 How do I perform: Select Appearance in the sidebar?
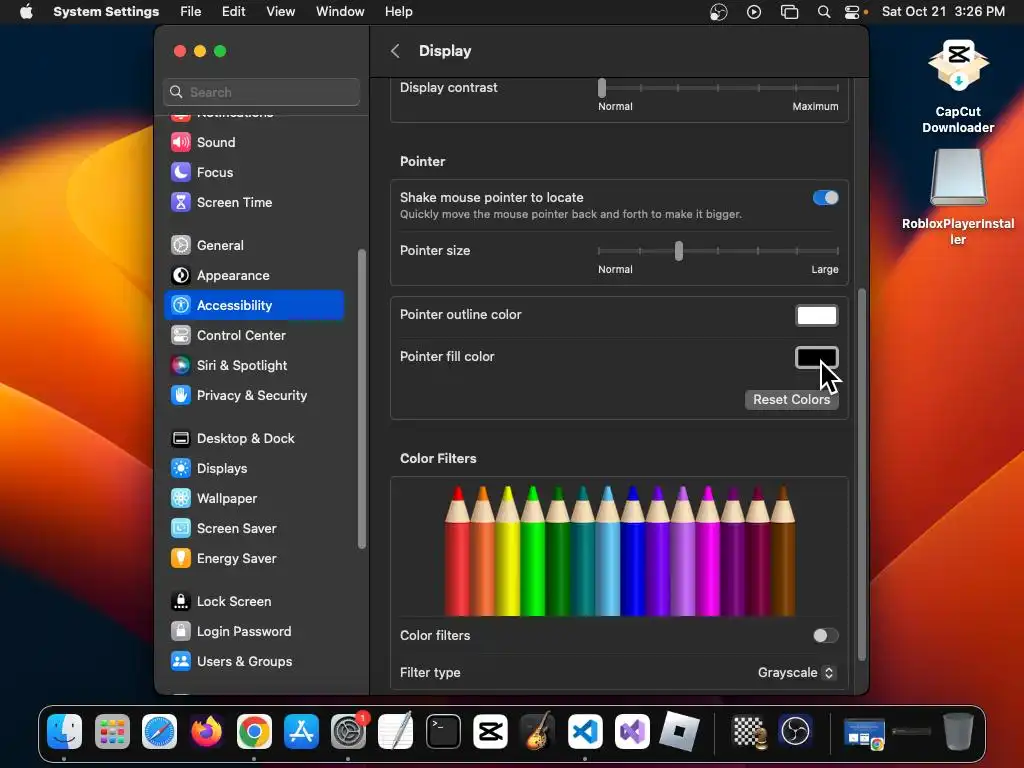click(x=254, y=276)
